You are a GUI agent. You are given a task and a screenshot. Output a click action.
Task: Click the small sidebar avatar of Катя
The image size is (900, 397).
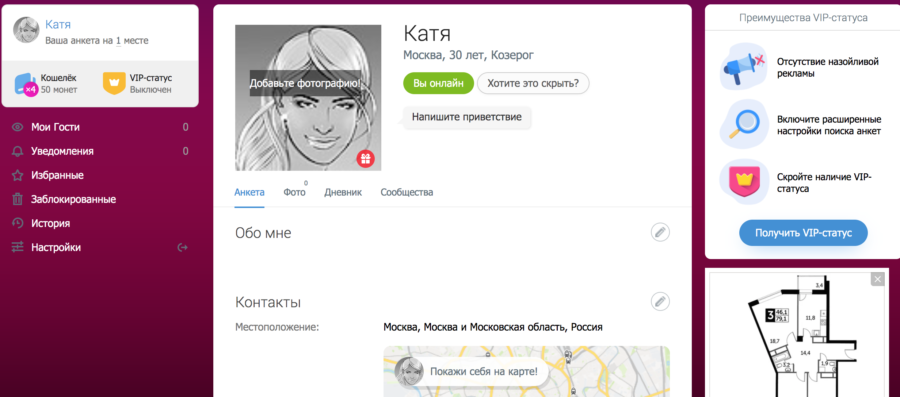coord(26,30)
